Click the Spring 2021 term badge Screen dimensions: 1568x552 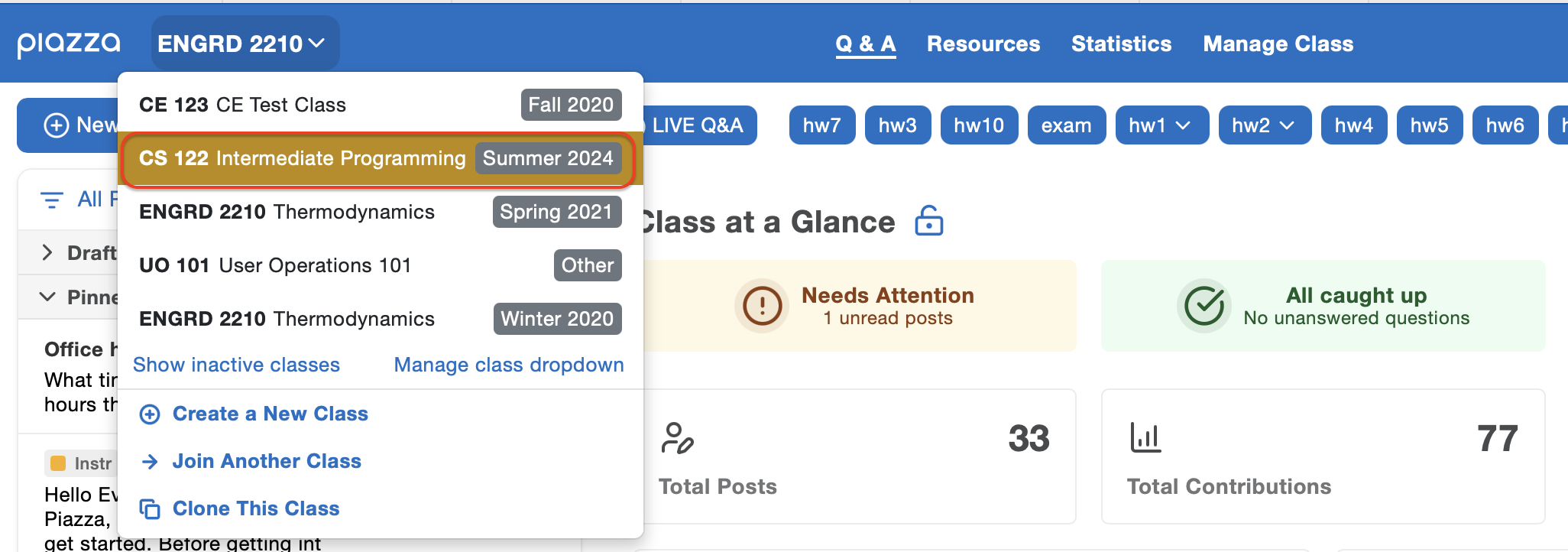[x=556, y=212]
